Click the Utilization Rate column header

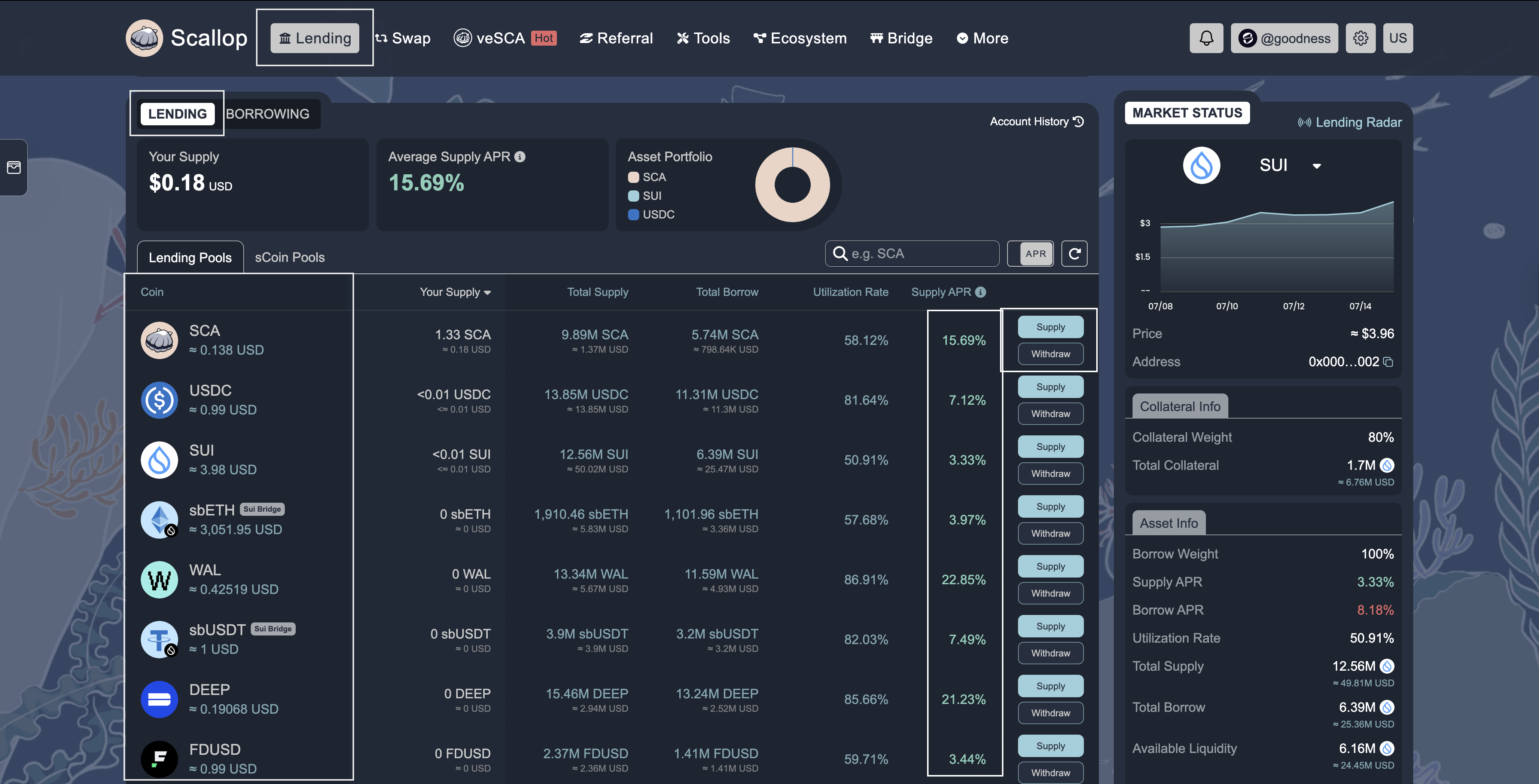coord(850,292)
